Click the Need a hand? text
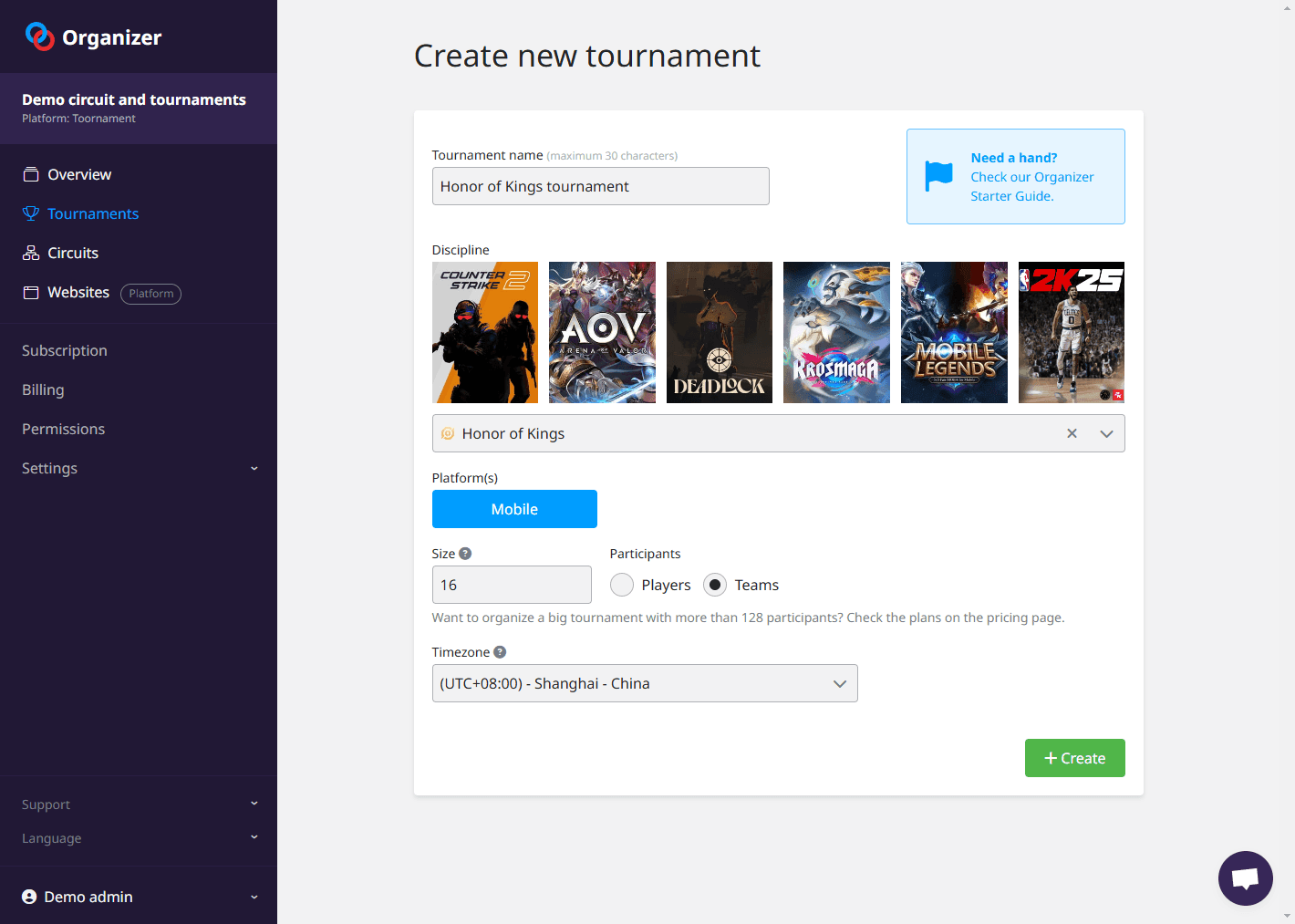Viewport: 1295px width, 924px height. tap(1014, 158)
